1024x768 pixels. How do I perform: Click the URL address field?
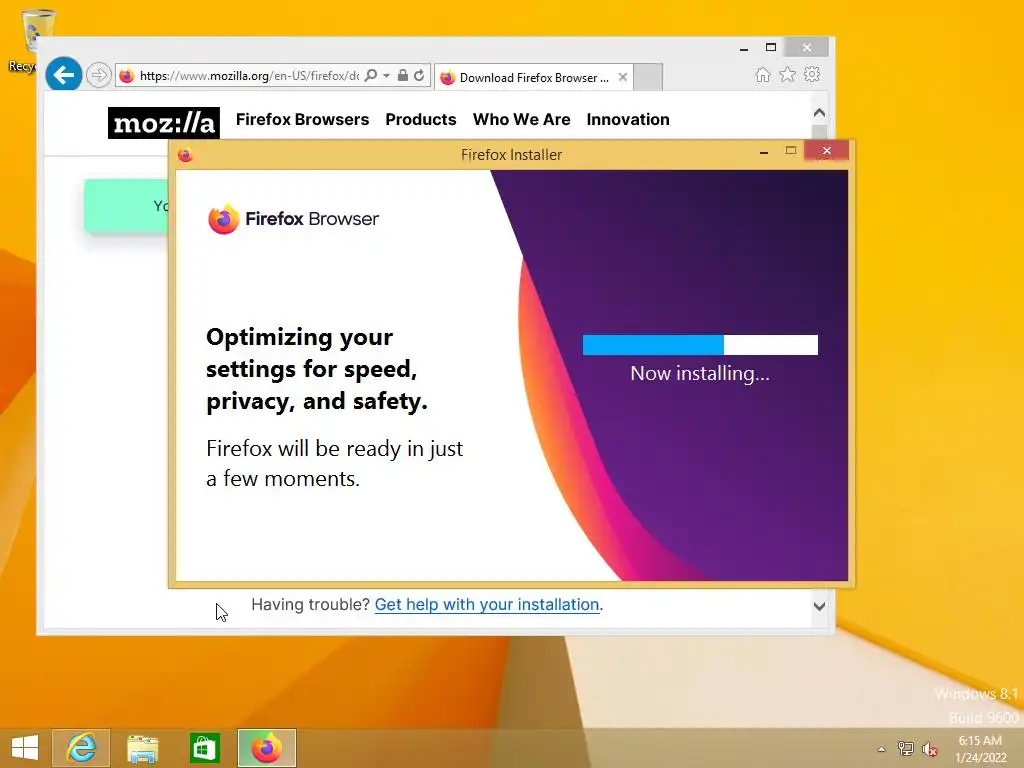coord(249,76)
